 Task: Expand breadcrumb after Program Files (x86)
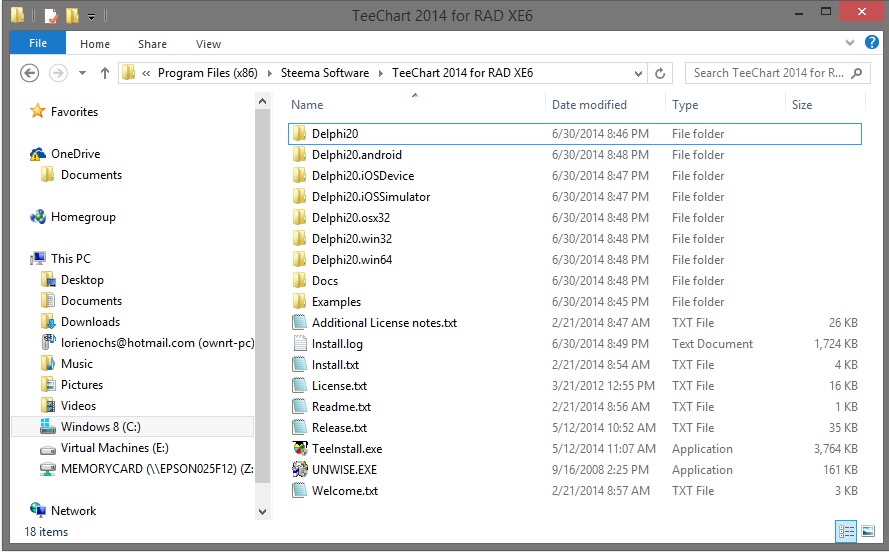(269, 73)
